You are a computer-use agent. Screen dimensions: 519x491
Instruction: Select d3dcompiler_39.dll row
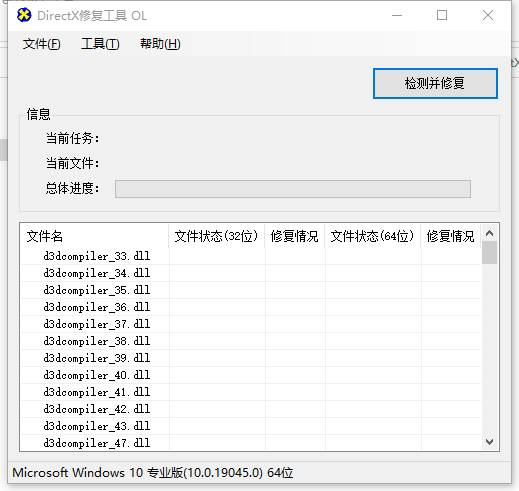(251, 358)
